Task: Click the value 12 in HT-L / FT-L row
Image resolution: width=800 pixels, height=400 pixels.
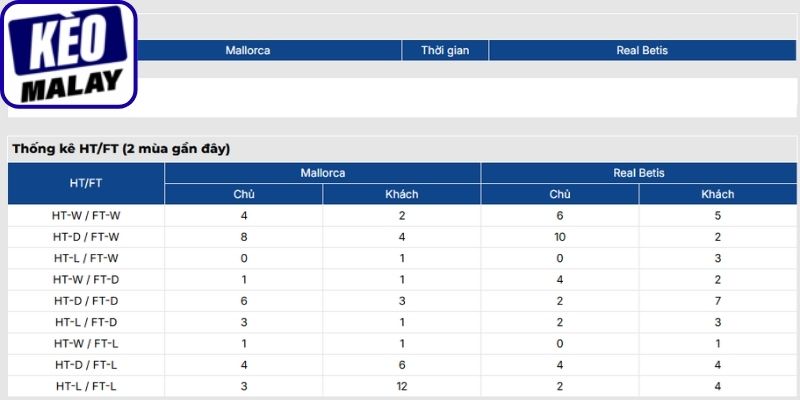Action: [x=402, y=387]
